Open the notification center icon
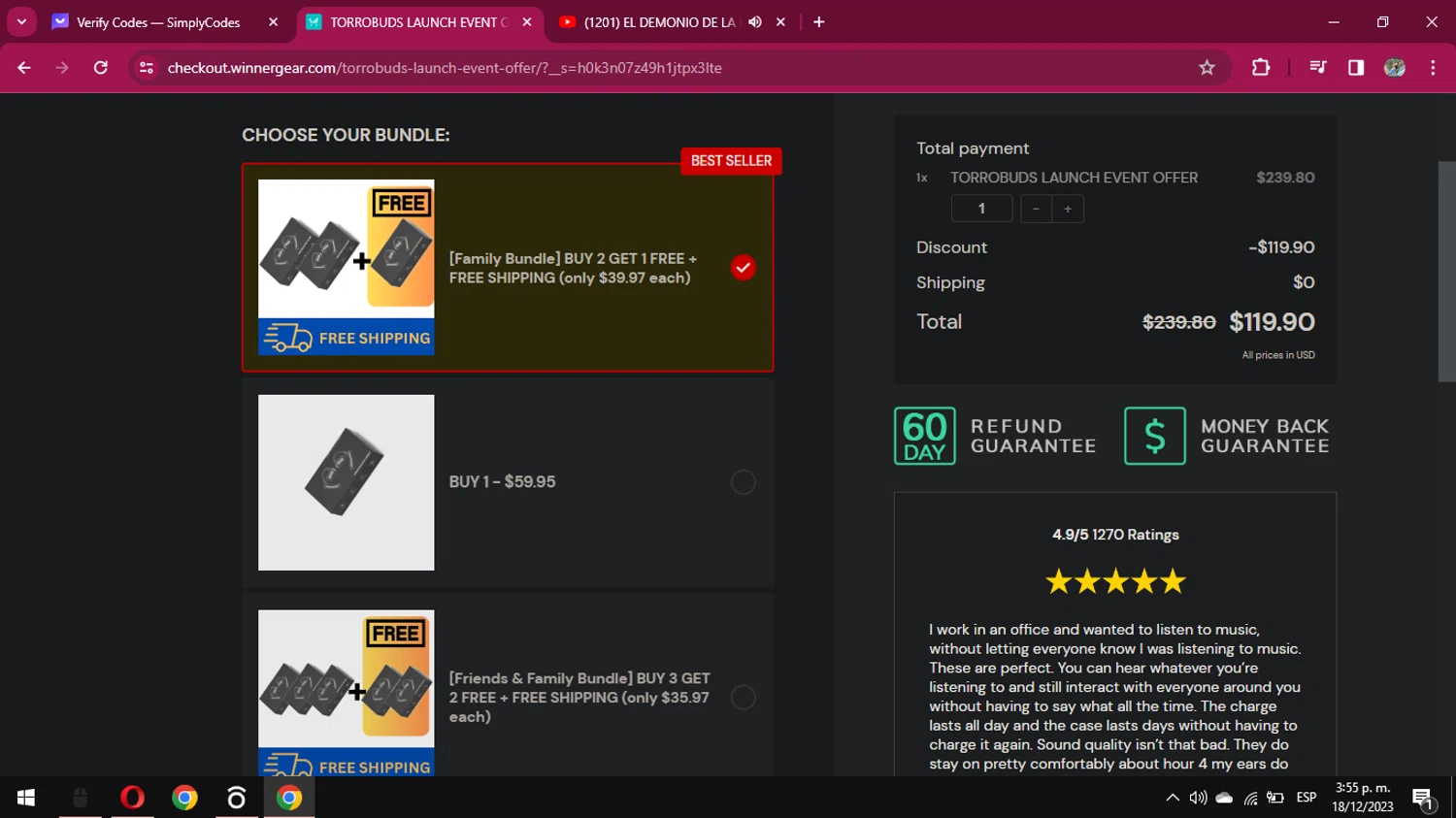The height and width of the screenshot is (818, 1456). click(1423, 799)
